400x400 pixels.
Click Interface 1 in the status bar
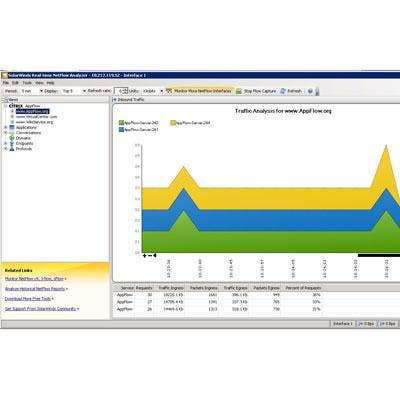343,324
